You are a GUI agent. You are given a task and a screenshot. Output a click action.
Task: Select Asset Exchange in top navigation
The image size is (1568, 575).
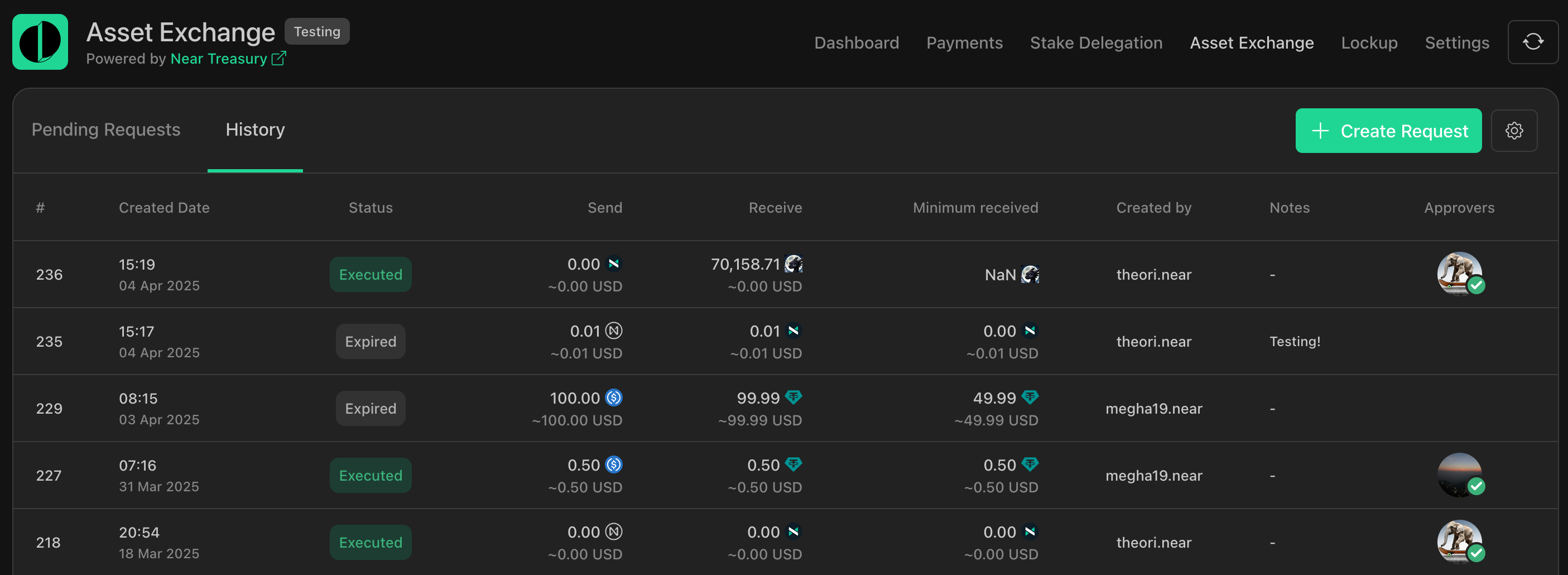[1252, 42]
